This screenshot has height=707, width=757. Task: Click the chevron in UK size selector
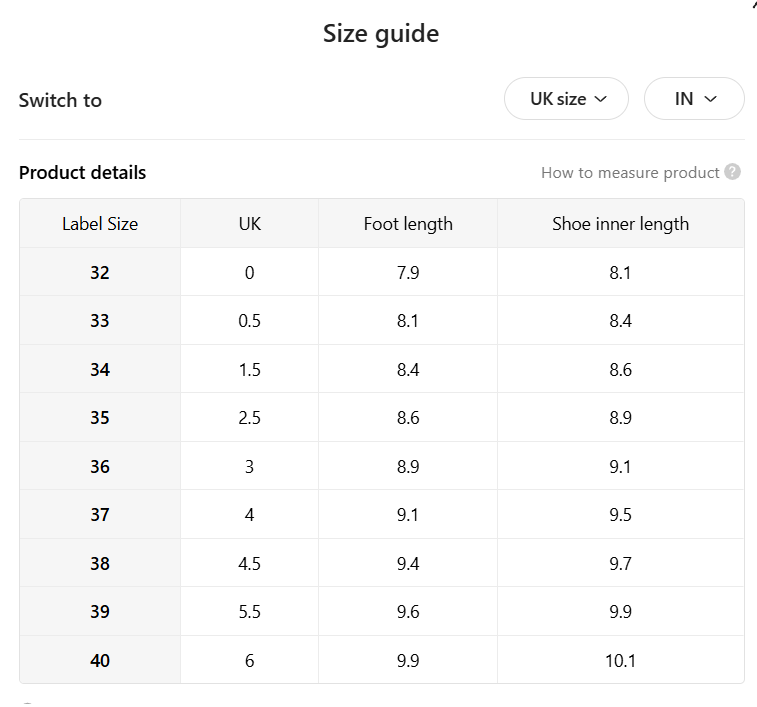601,99
